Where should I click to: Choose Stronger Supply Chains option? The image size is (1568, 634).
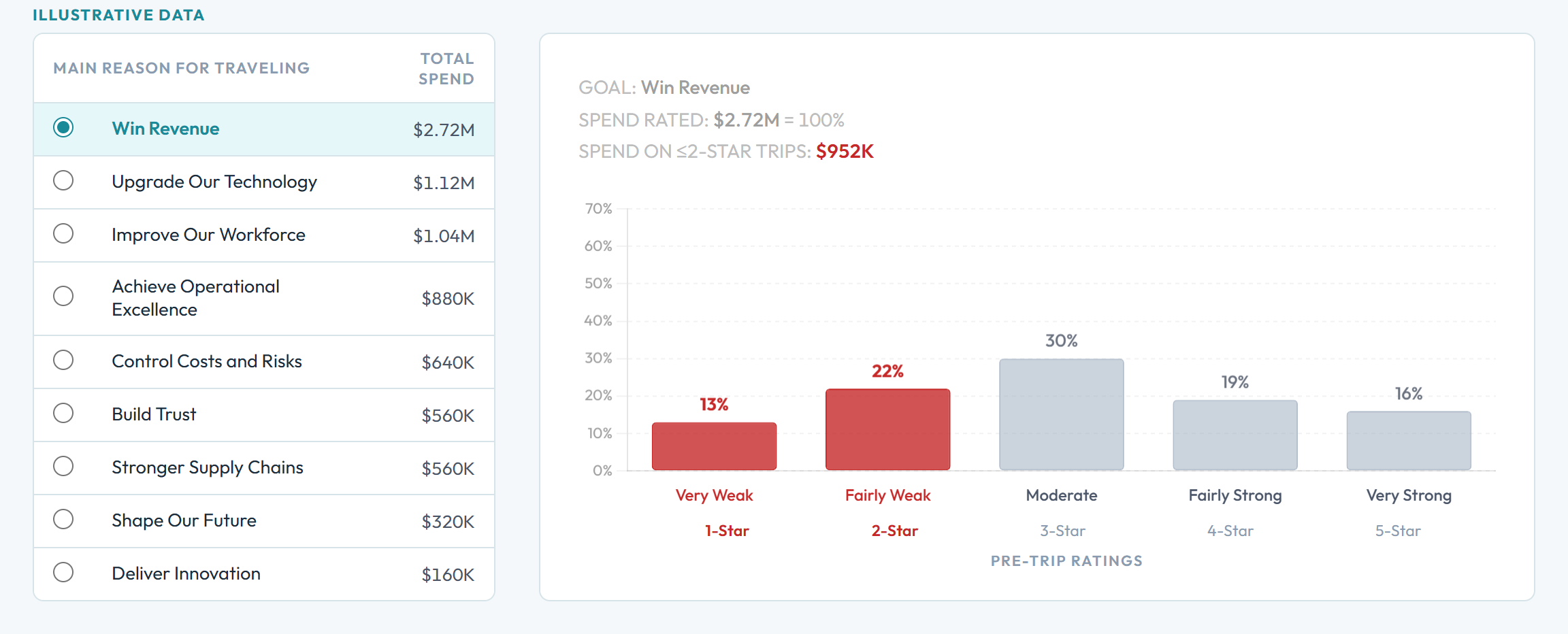coord(63,467)
